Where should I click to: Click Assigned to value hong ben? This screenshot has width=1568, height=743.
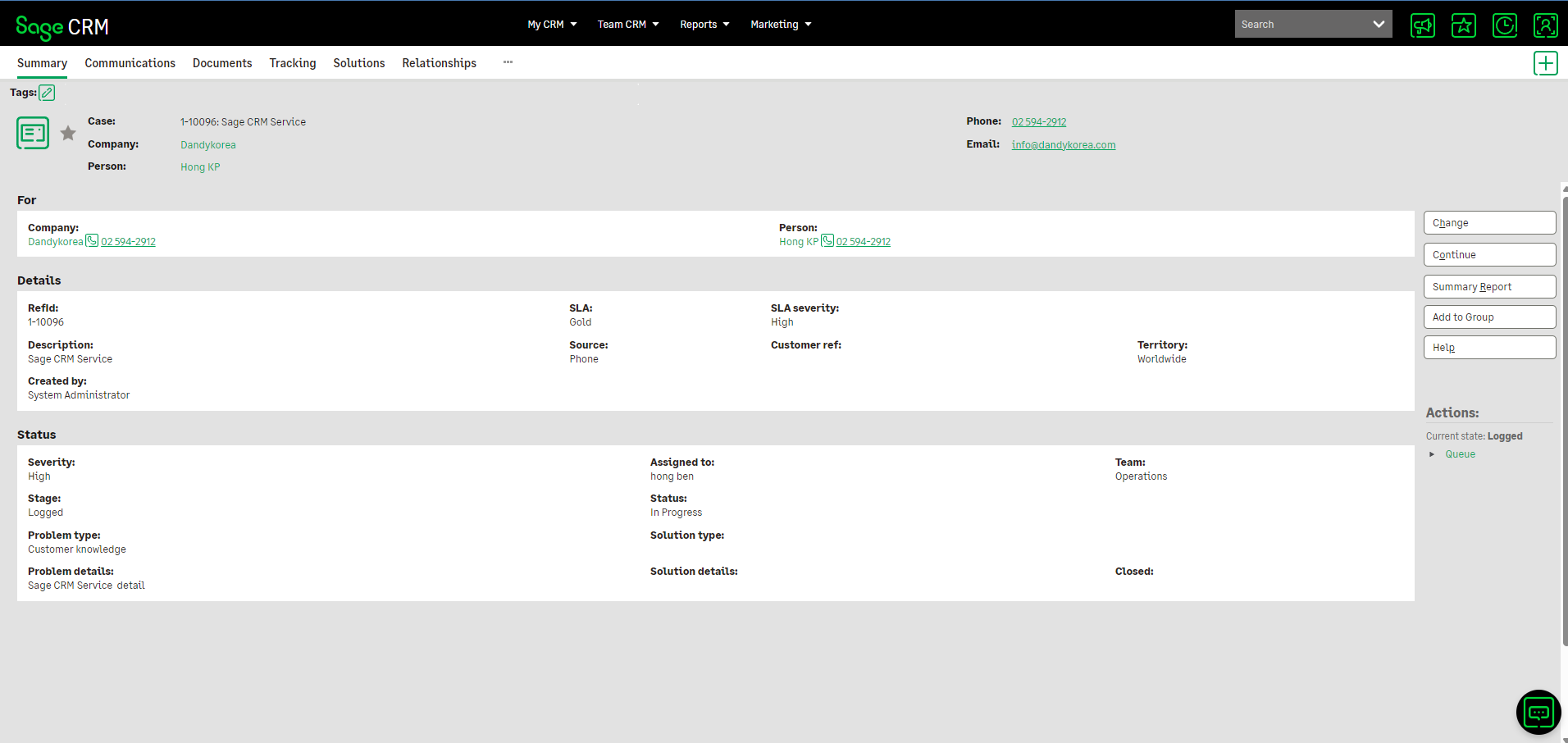(x=672, y=476)
